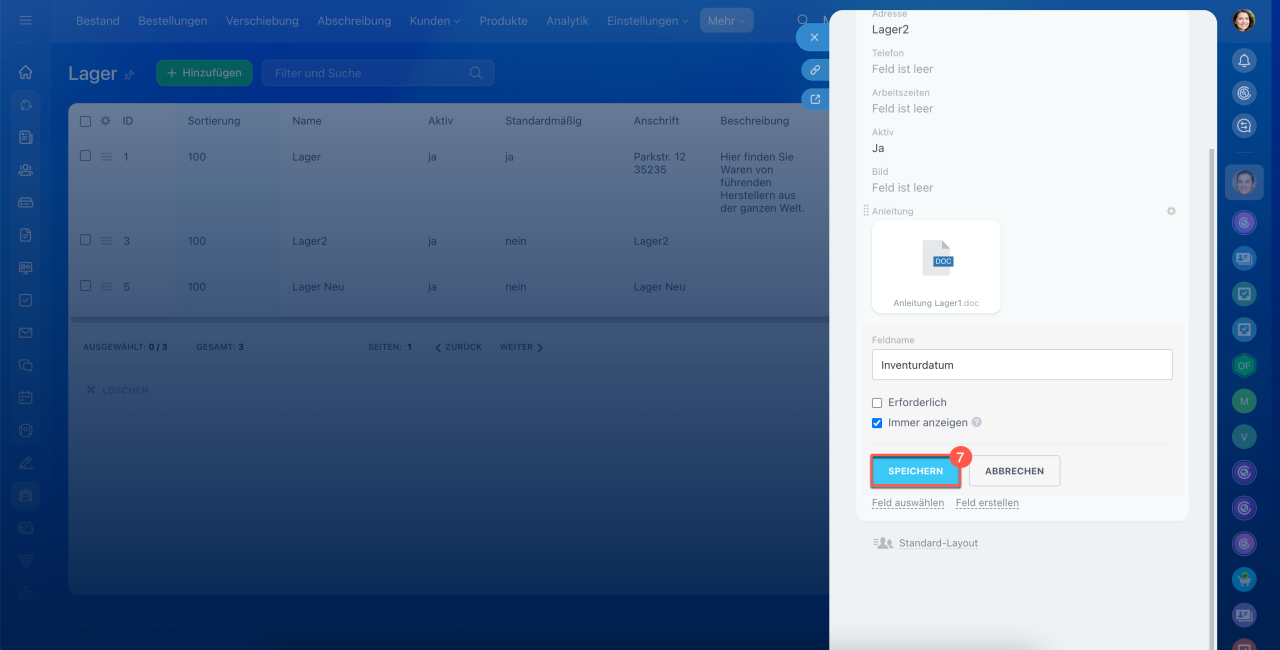Open the user profile avatar

point(1244,20)
